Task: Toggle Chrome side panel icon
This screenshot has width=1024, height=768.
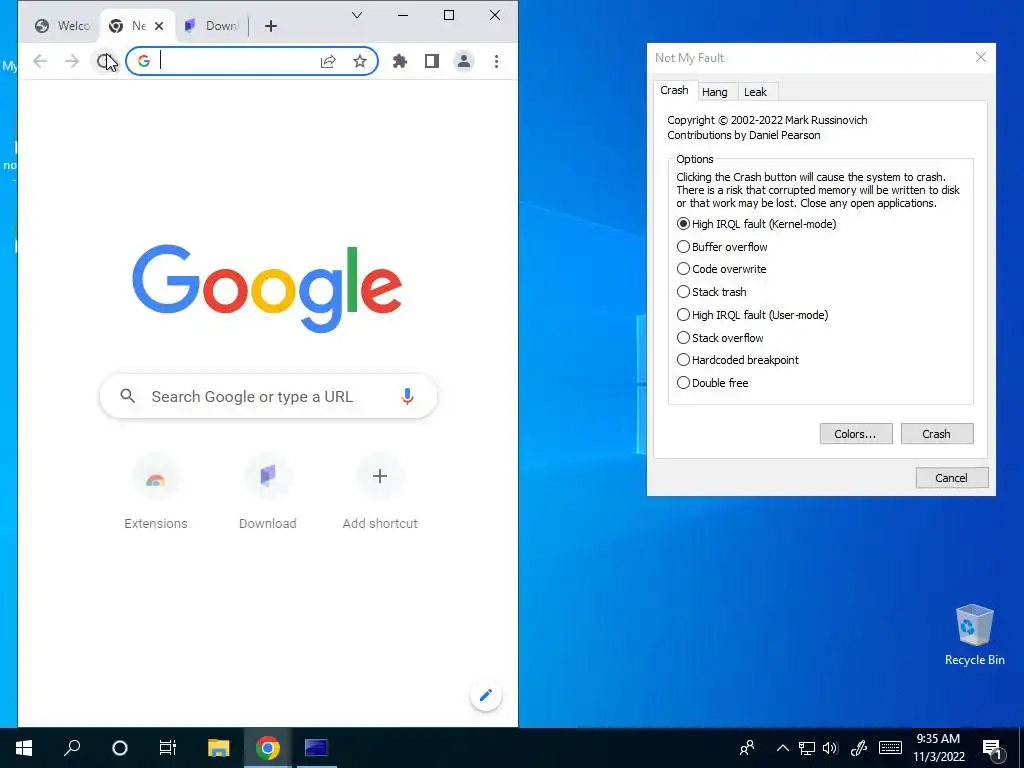Action: [x=432, y=61]
